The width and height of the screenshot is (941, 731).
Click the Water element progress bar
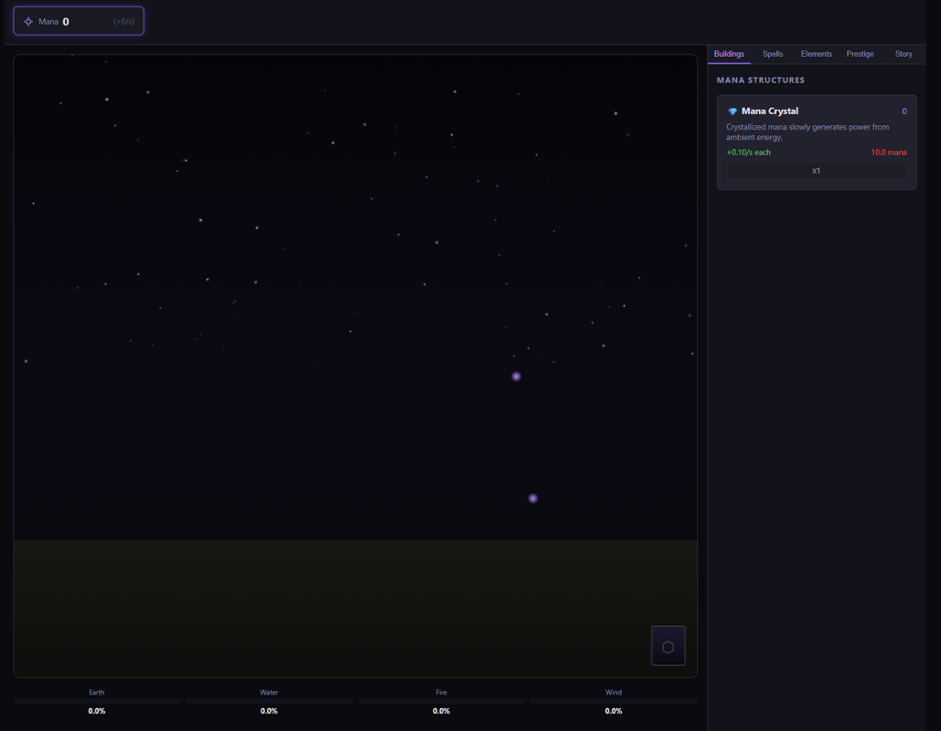coord(269,701)
